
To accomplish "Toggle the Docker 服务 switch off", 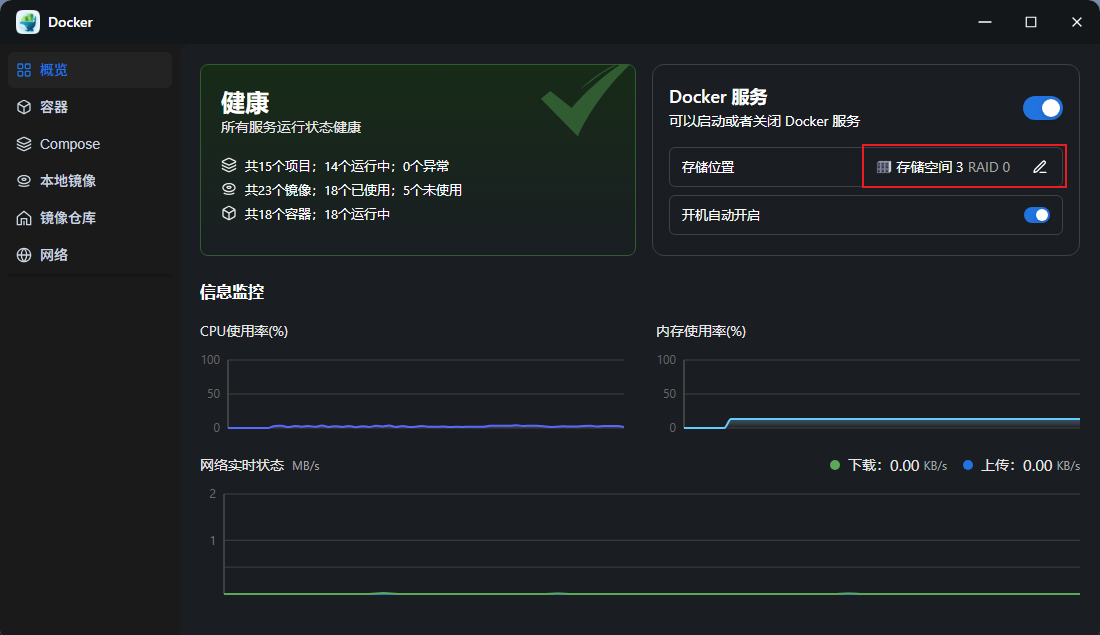I will 1042,108.
